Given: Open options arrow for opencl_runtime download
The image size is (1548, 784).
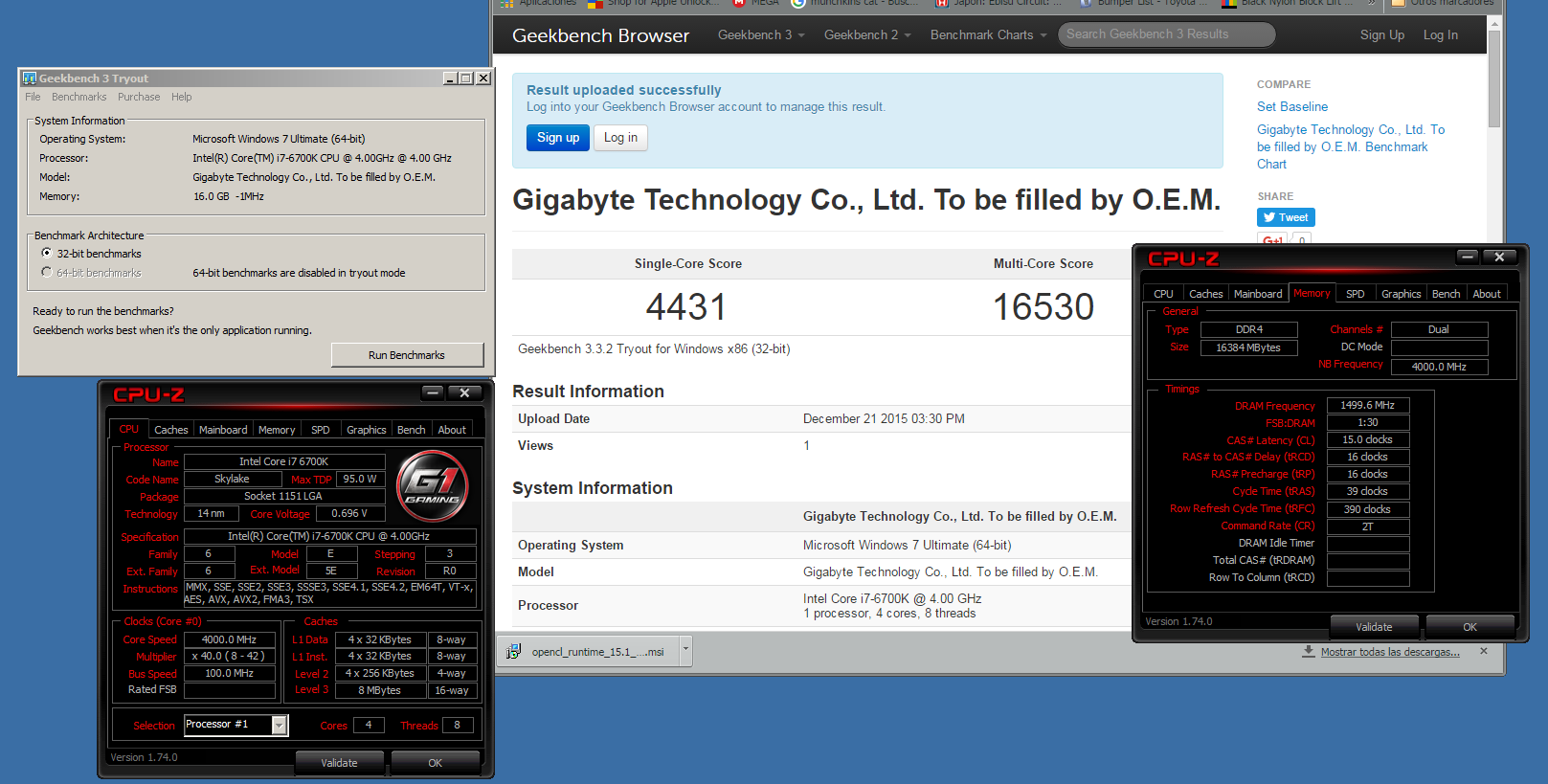Looking at the screenshot, I should point(685,650).
